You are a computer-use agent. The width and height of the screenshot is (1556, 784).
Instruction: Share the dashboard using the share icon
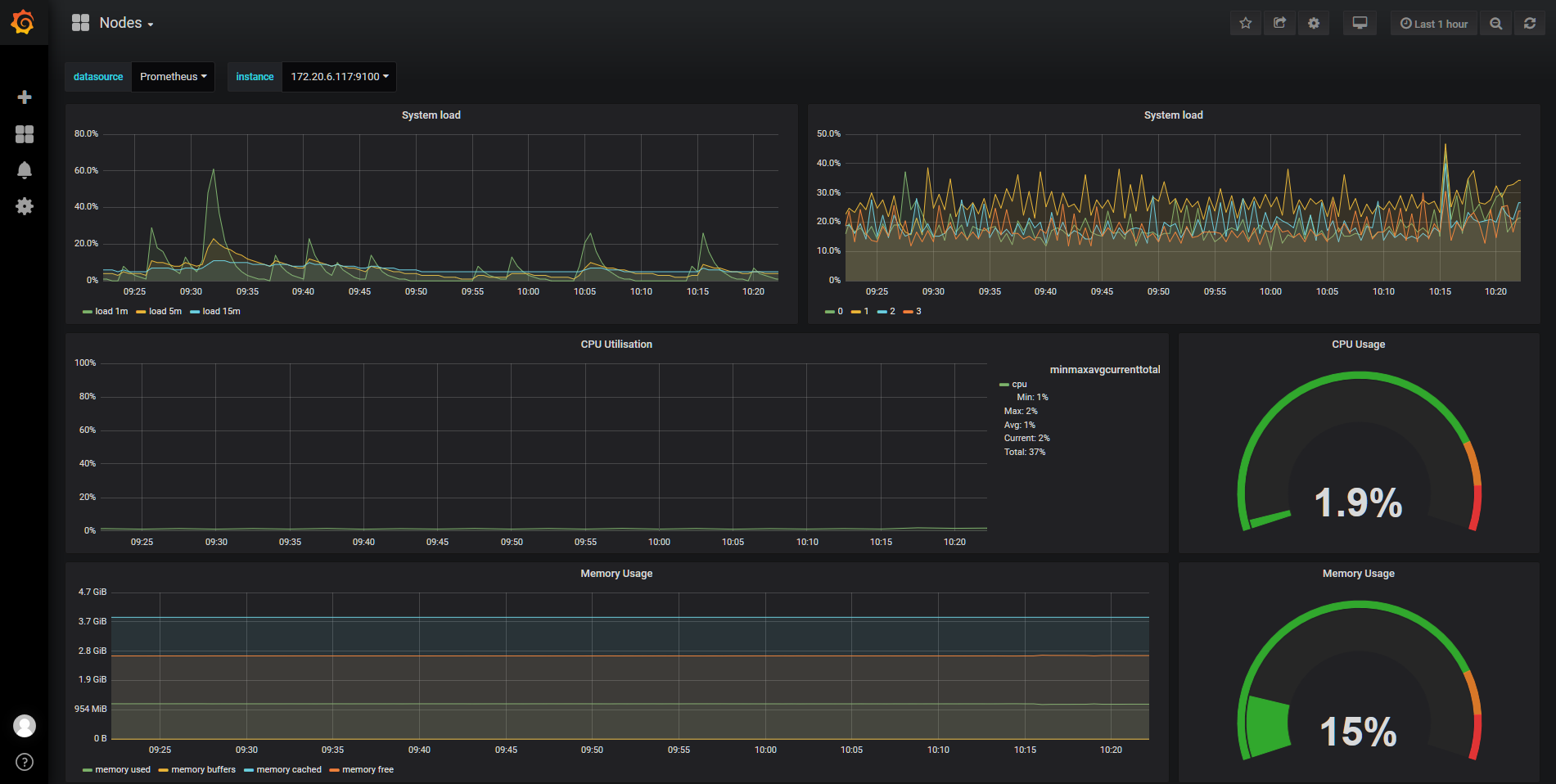1279,22
